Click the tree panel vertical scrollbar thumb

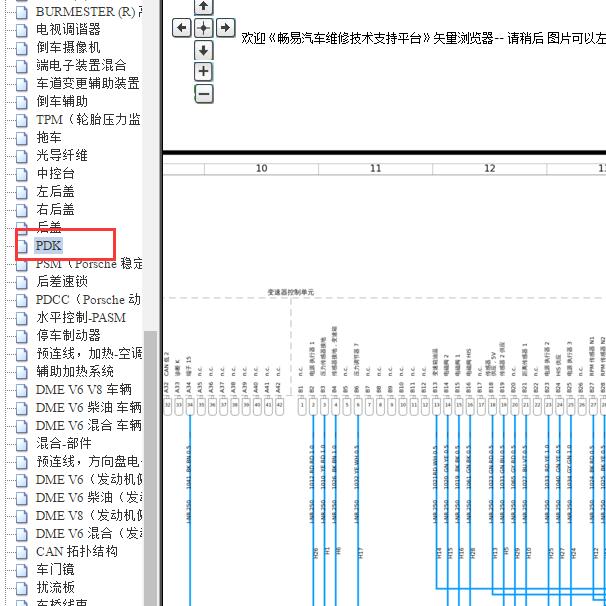click(150, 468)
